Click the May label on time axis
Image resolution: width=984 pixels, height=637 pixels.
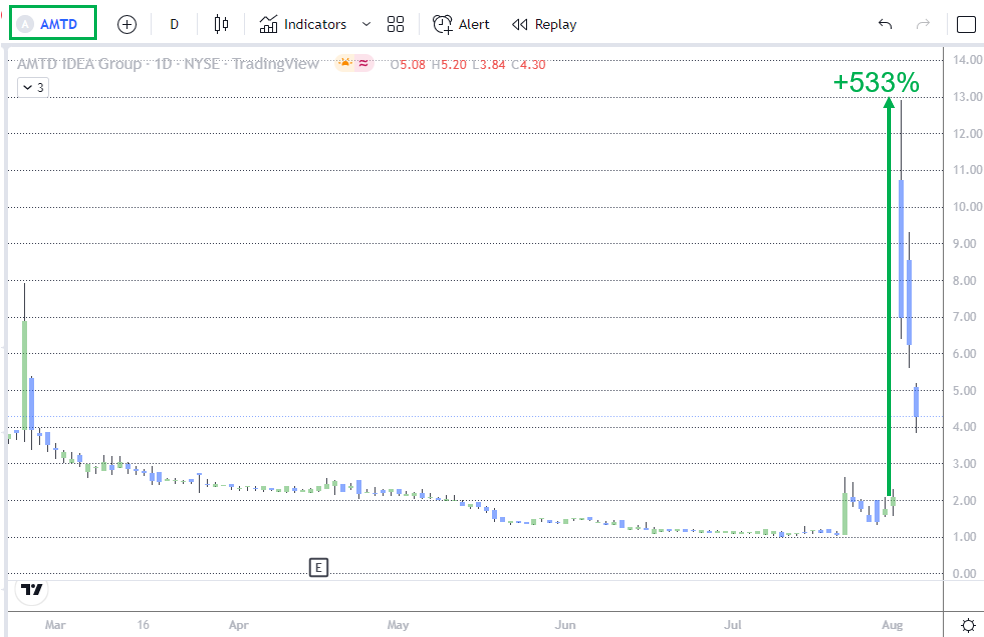pos(398,625)
